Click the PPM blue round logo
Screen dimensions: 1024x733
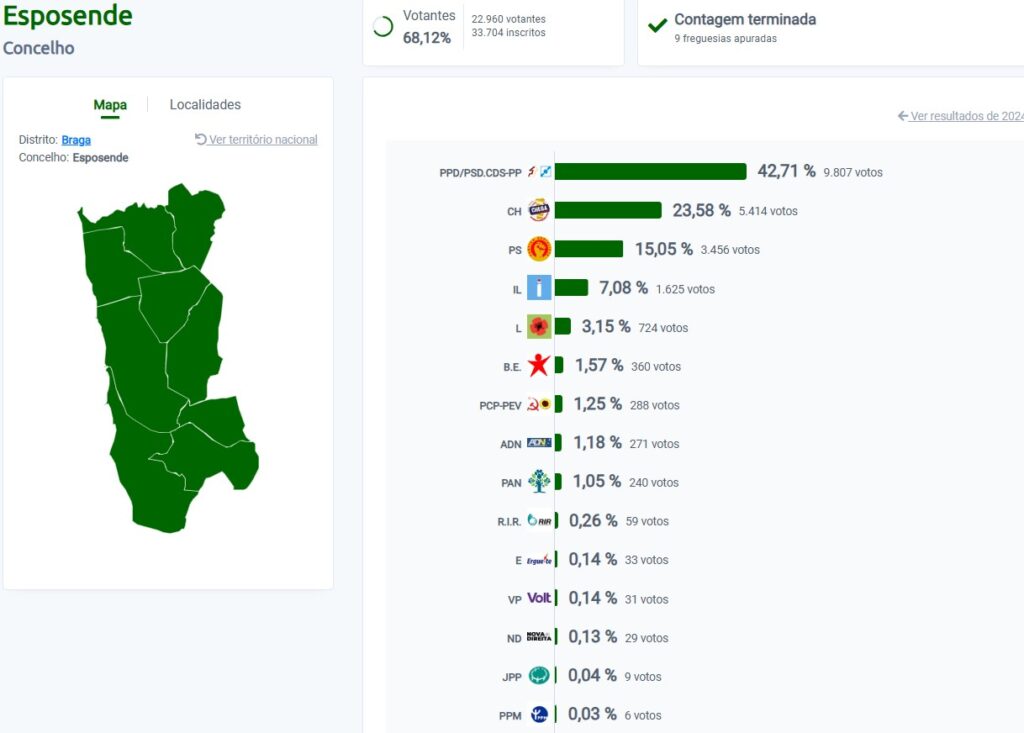click(x=539, y=715)
